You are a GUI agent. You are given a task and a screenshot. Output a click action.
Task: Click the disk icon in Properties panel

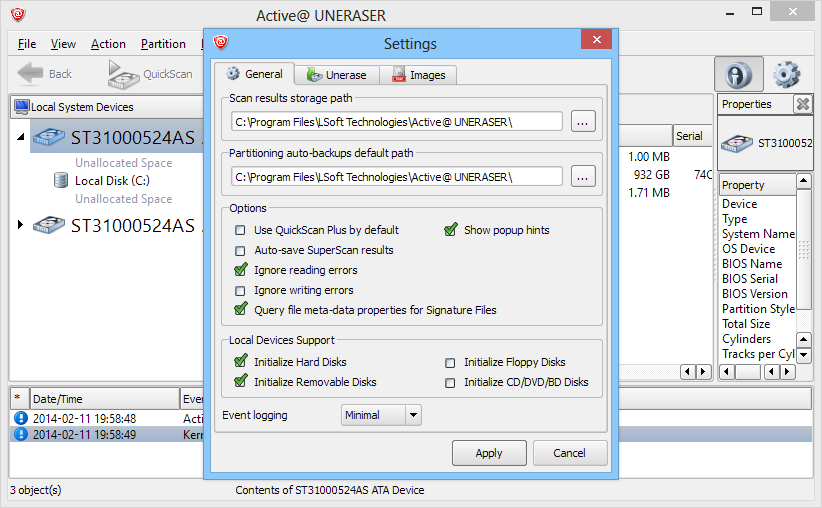737,143
